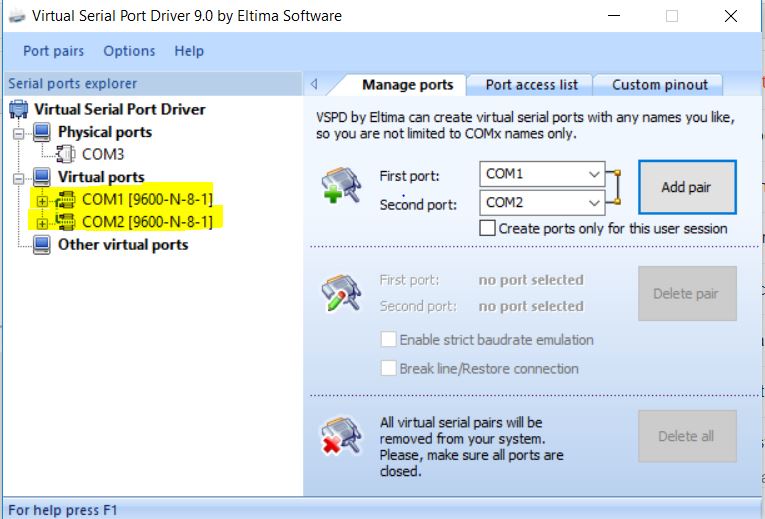Select the Virtual ports label

pyautogui.click(x=101, y=177)
